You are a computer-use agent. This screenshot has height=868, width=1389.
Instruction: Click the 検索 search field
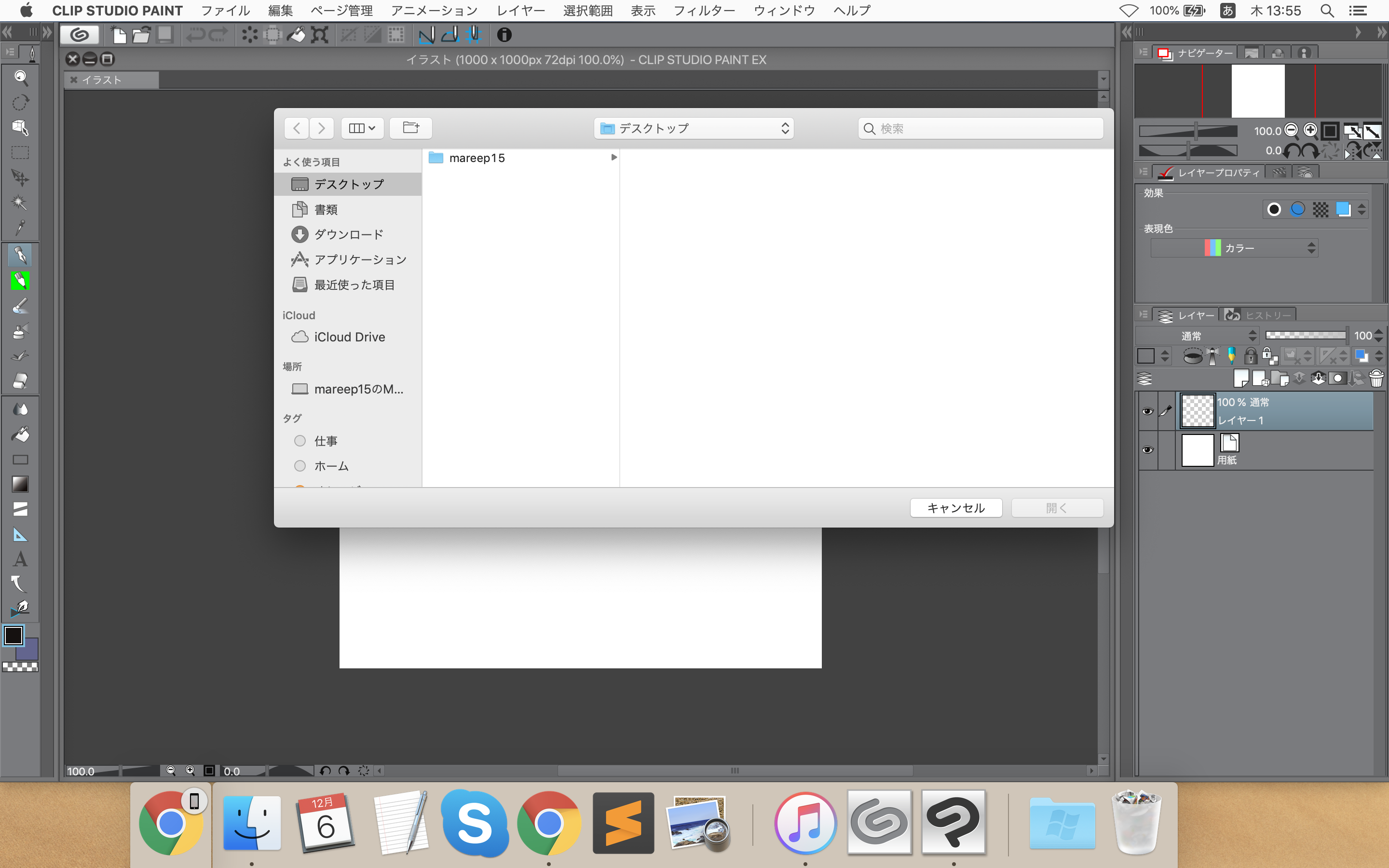click(x=981, y=128)
